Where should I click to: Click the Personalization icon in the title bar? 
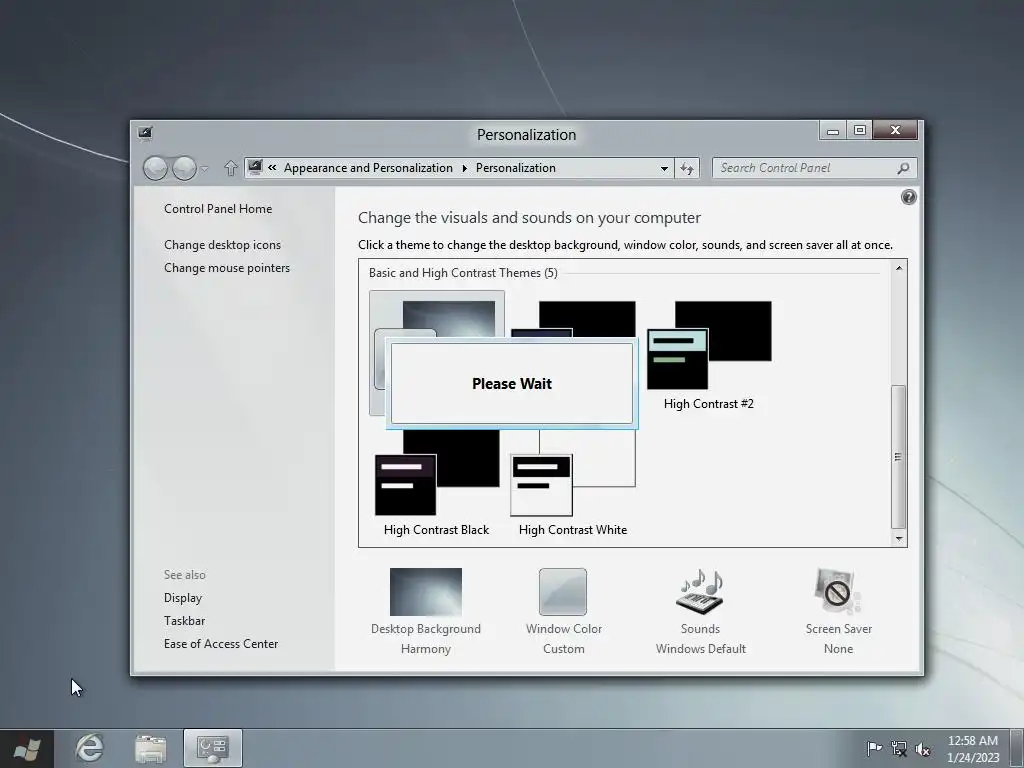click(x=145, y=133)
